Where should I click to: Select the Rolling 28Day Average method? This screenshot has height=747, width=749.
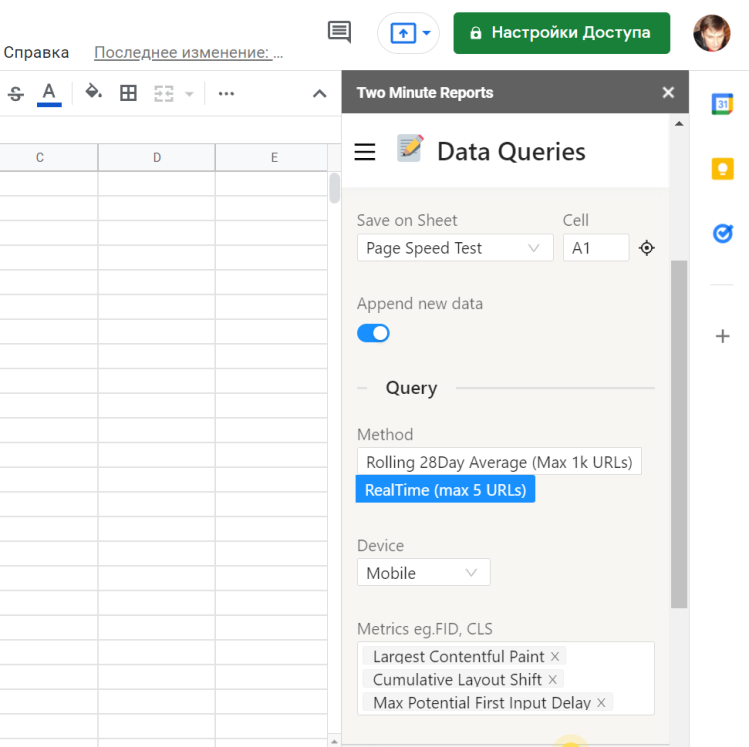[x=498, y=462]
